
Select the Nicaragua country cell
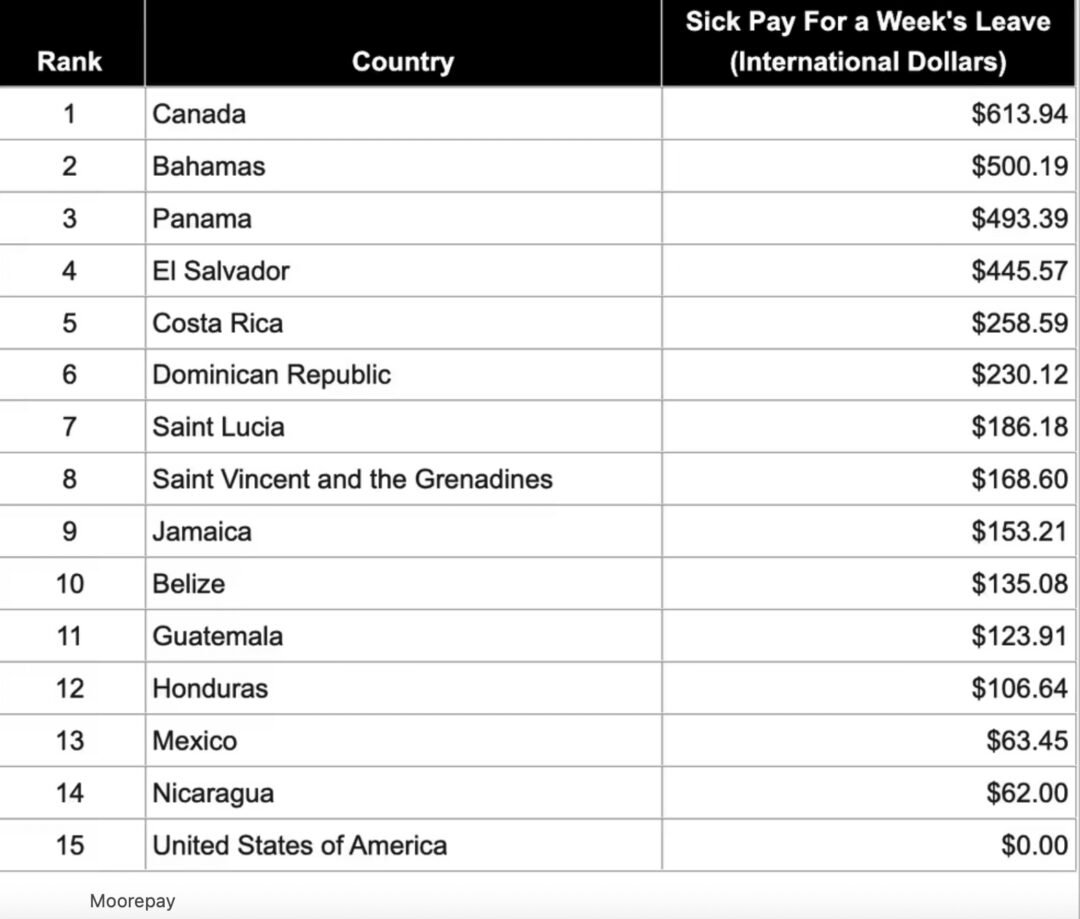(x=213, y=793)
